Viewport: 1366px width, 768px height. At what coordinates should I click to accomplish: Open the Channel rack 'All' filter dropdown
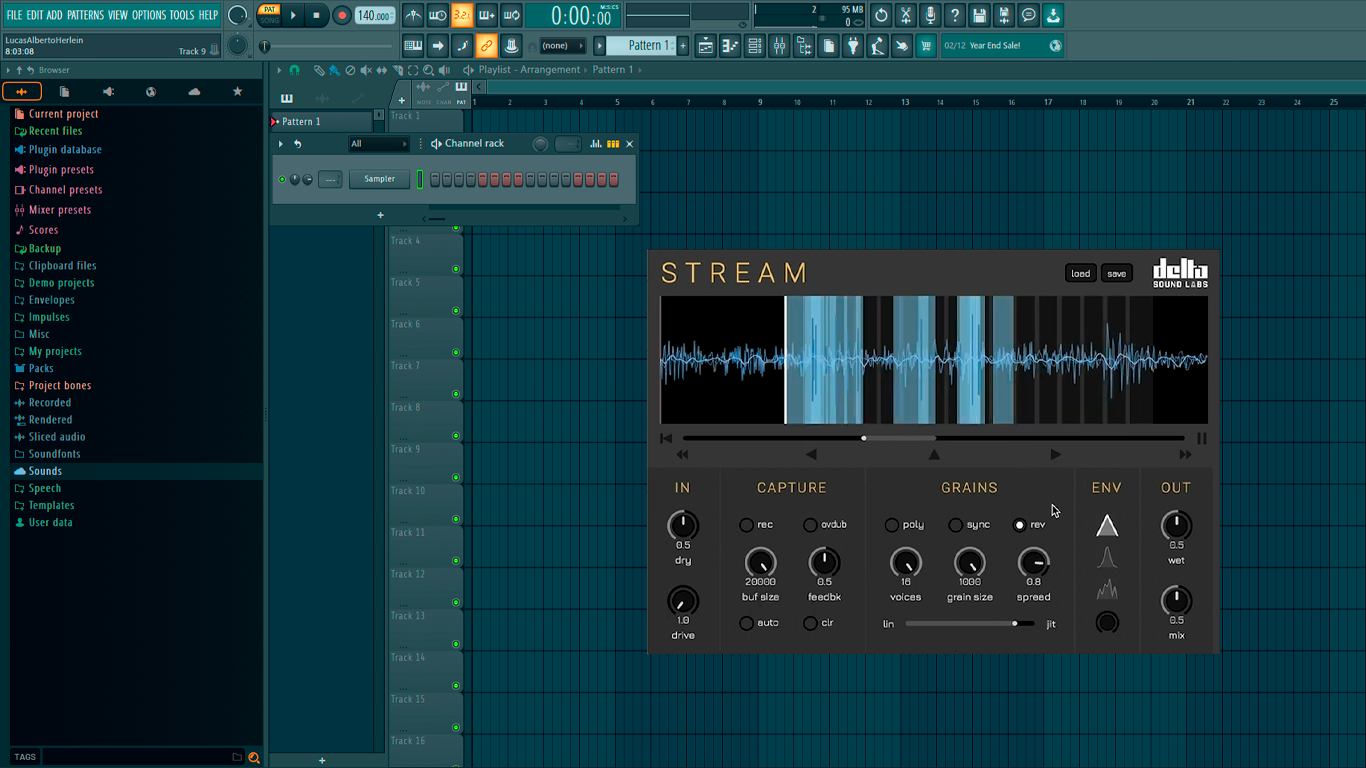(x=378, y=144)
